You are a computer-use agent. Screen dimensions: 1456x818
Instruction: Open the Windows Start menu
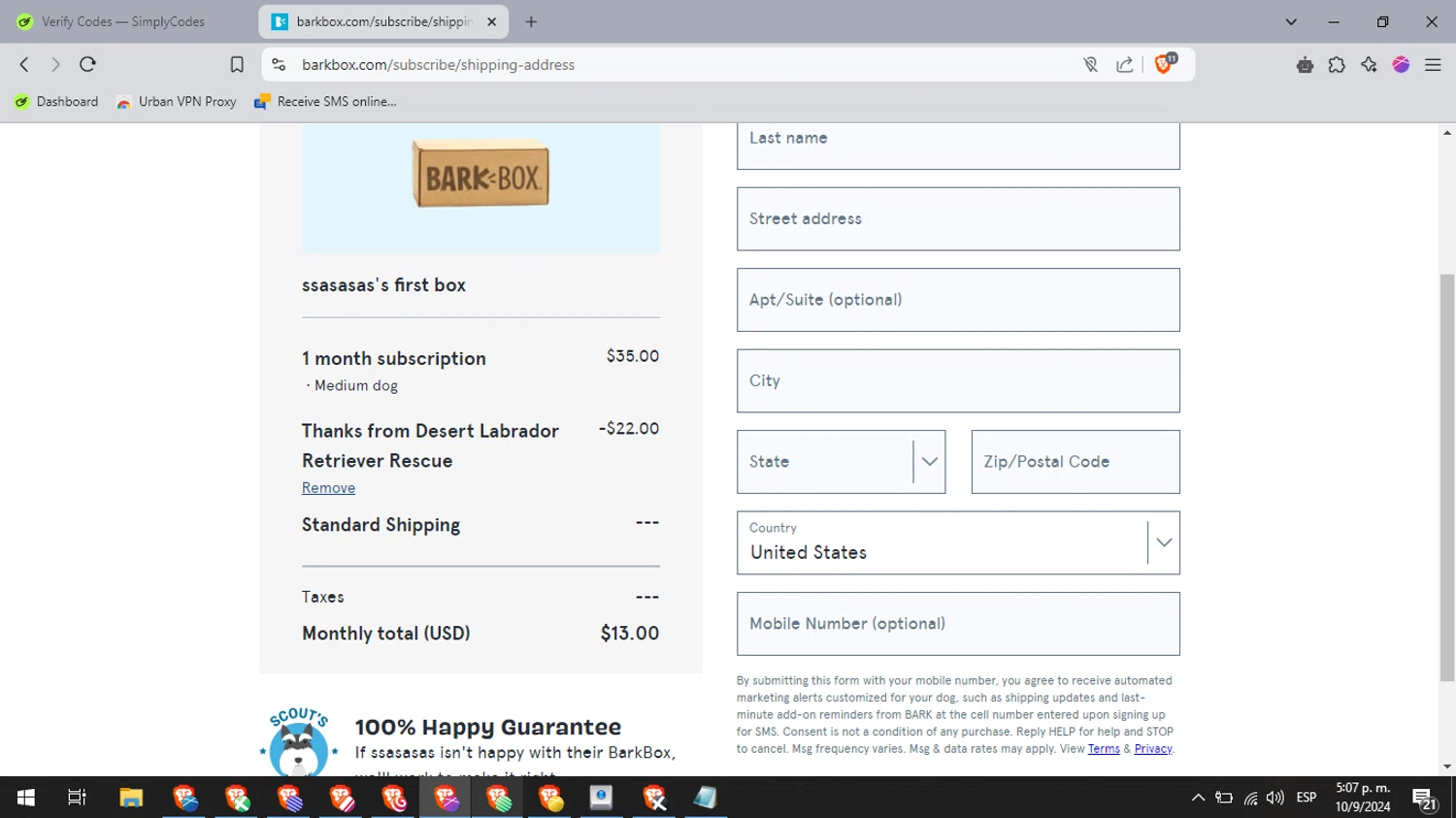pos(26,798)
